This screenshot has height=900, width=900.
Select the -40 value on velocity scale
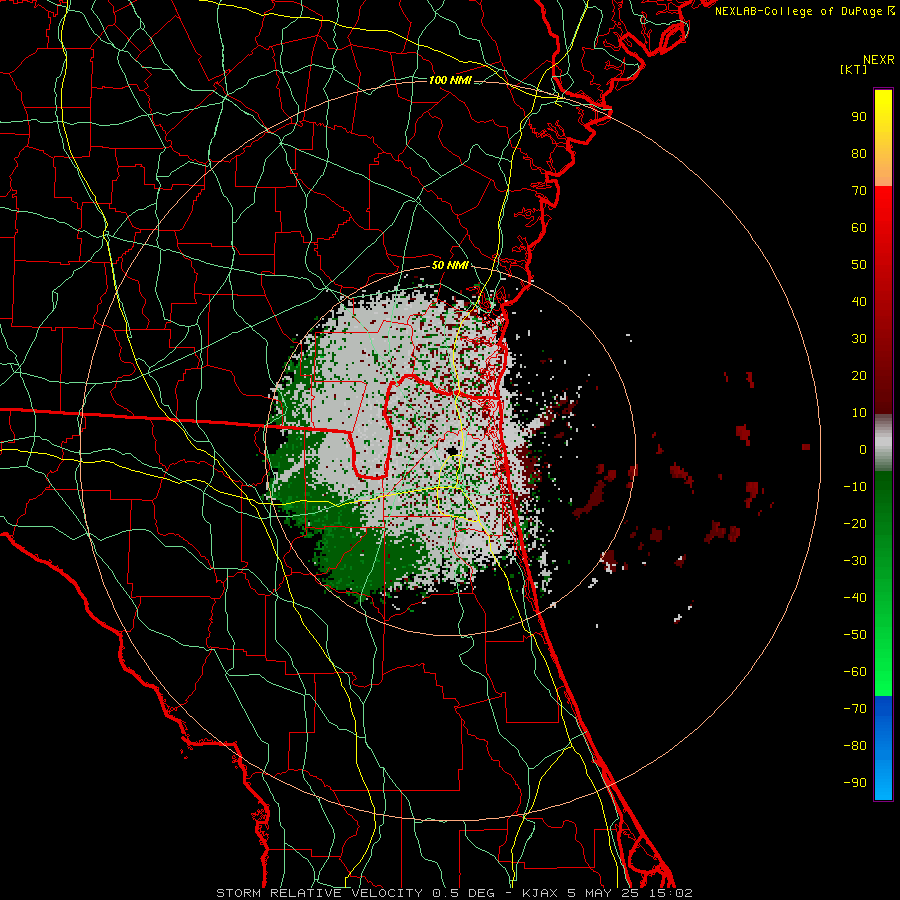click(855, 598)
